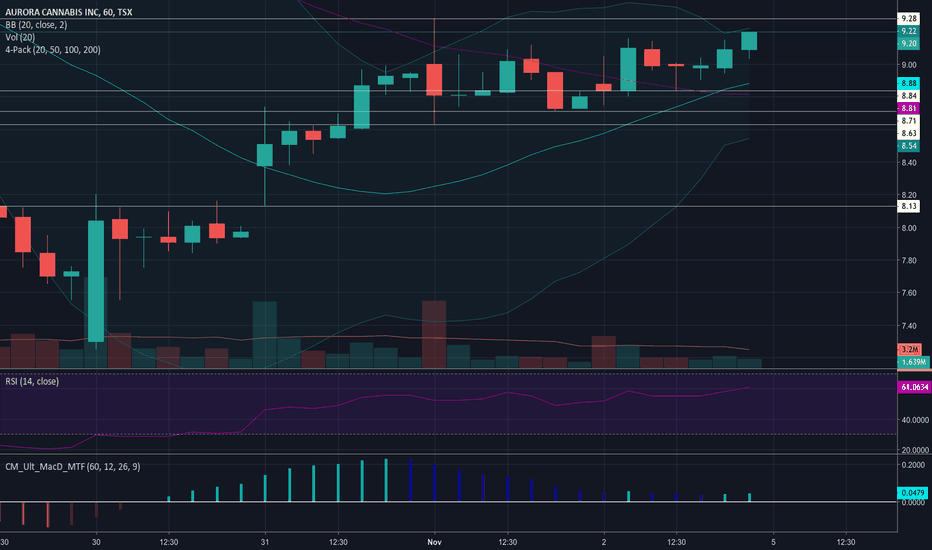The height and width of the screenshot is (550, 932).
Task: Click the 1.639M volume label
Action: pos(913,362)
